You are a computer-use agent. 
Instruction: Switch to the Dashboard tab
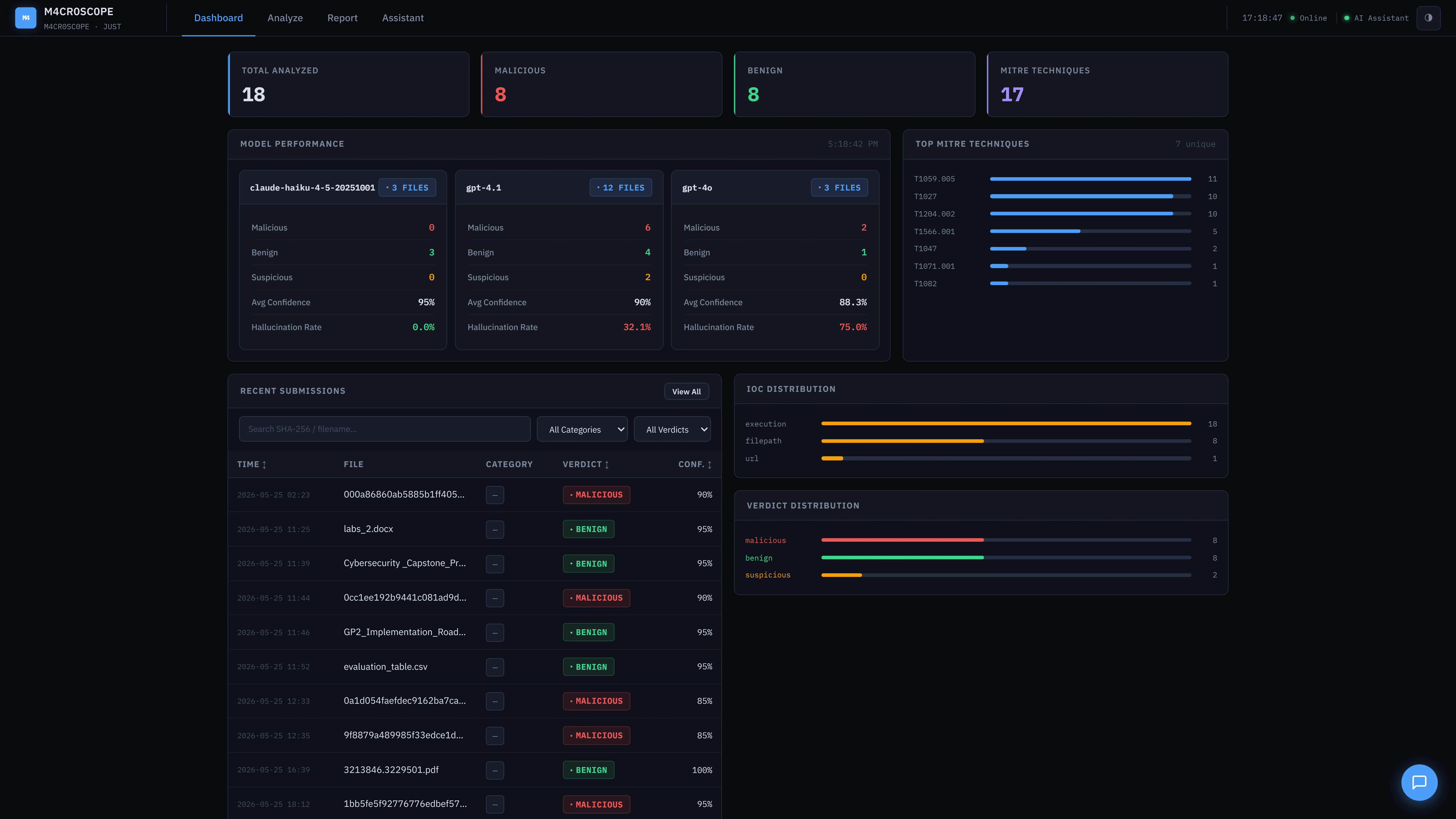tap(219, 18)
